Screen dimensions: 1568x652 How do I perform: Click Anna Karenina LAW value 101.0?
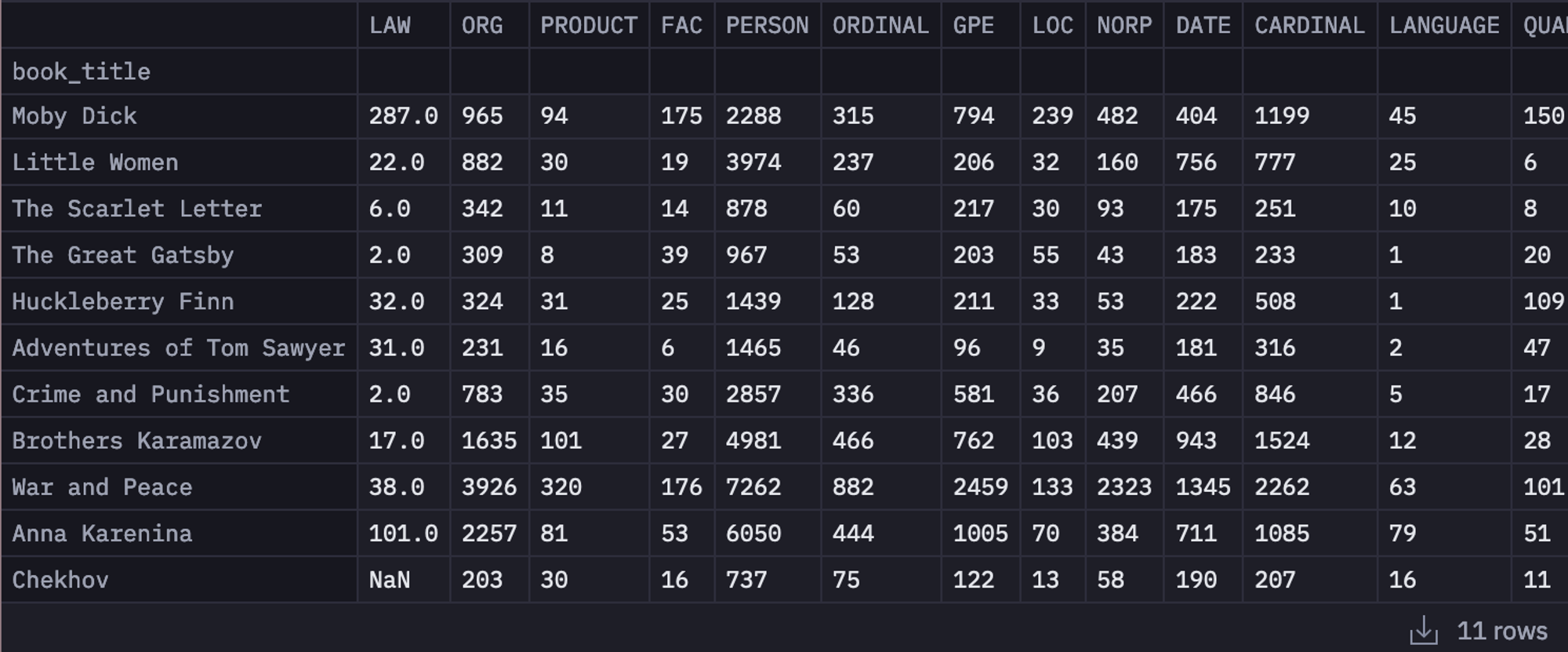[404, 534]
